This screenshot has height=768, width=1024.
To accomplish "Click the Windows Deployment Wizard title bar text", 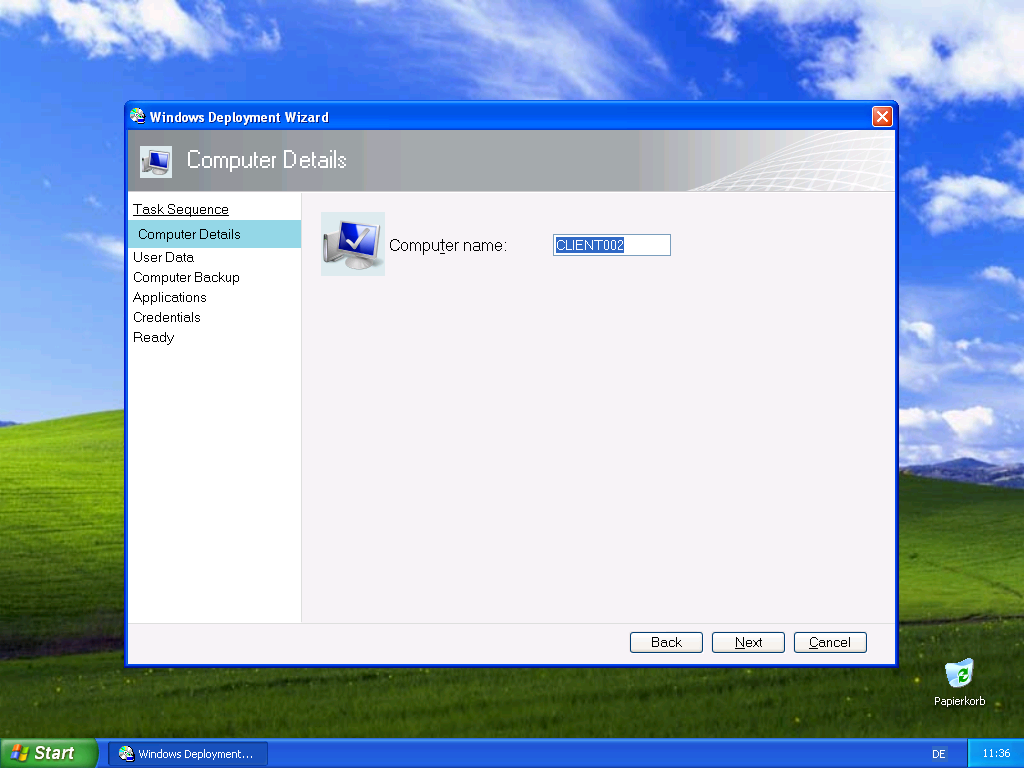I will (239, 117).
